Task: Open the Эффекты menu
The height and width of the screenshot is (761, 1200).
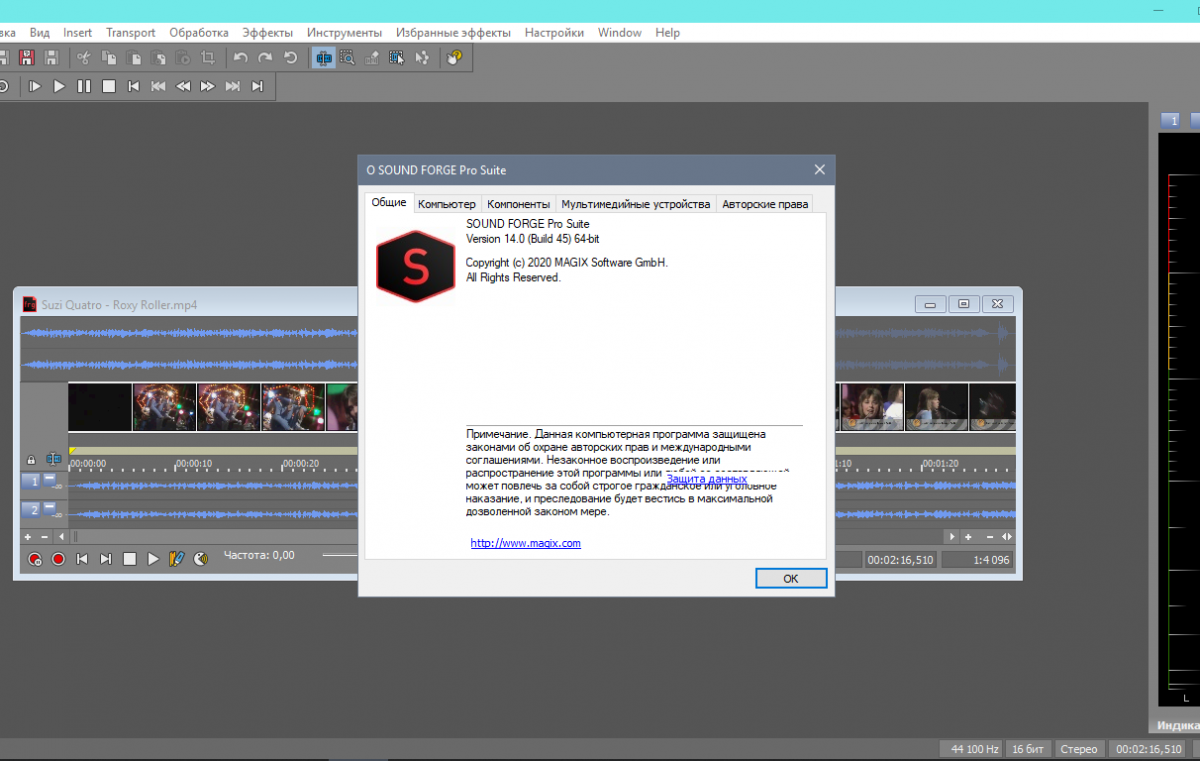Action: click(x=267, y=32)
